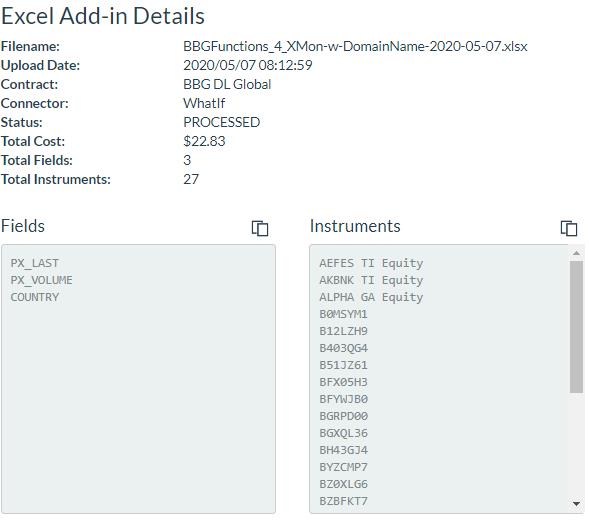
Task: Select instrument B0MSYM1 in the list
Action: [343, 314]
